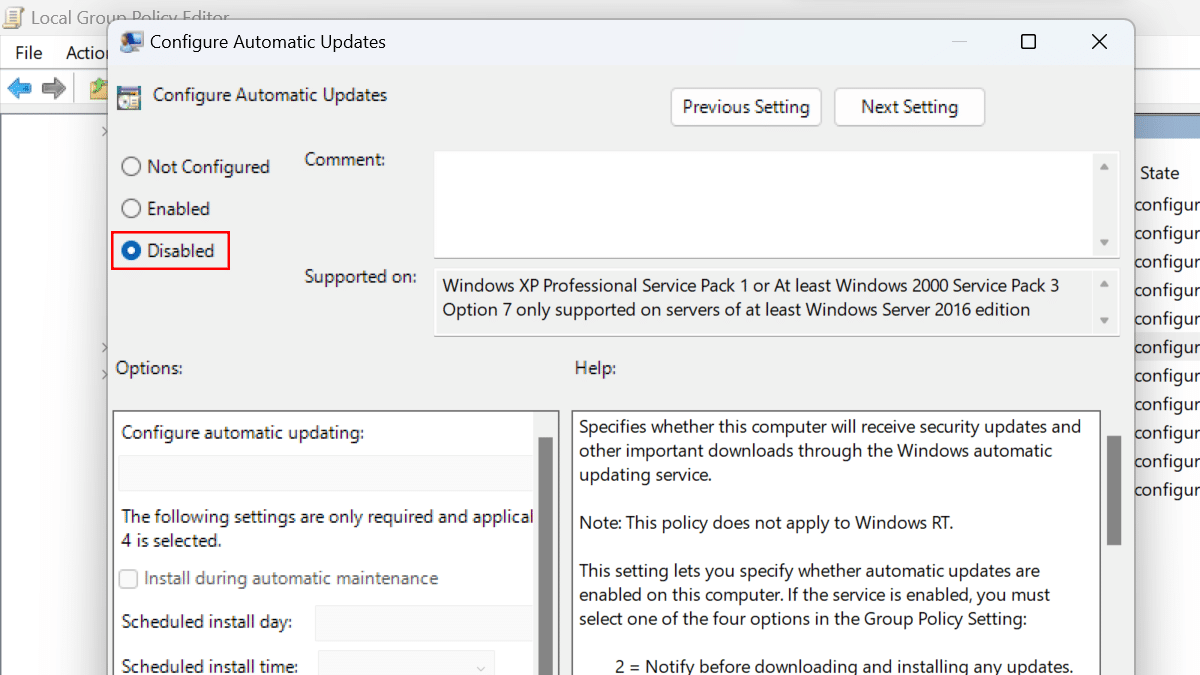Close the Configure Automatic Updates dialog
This screenshot has width=1200, height=675.
1099,42
